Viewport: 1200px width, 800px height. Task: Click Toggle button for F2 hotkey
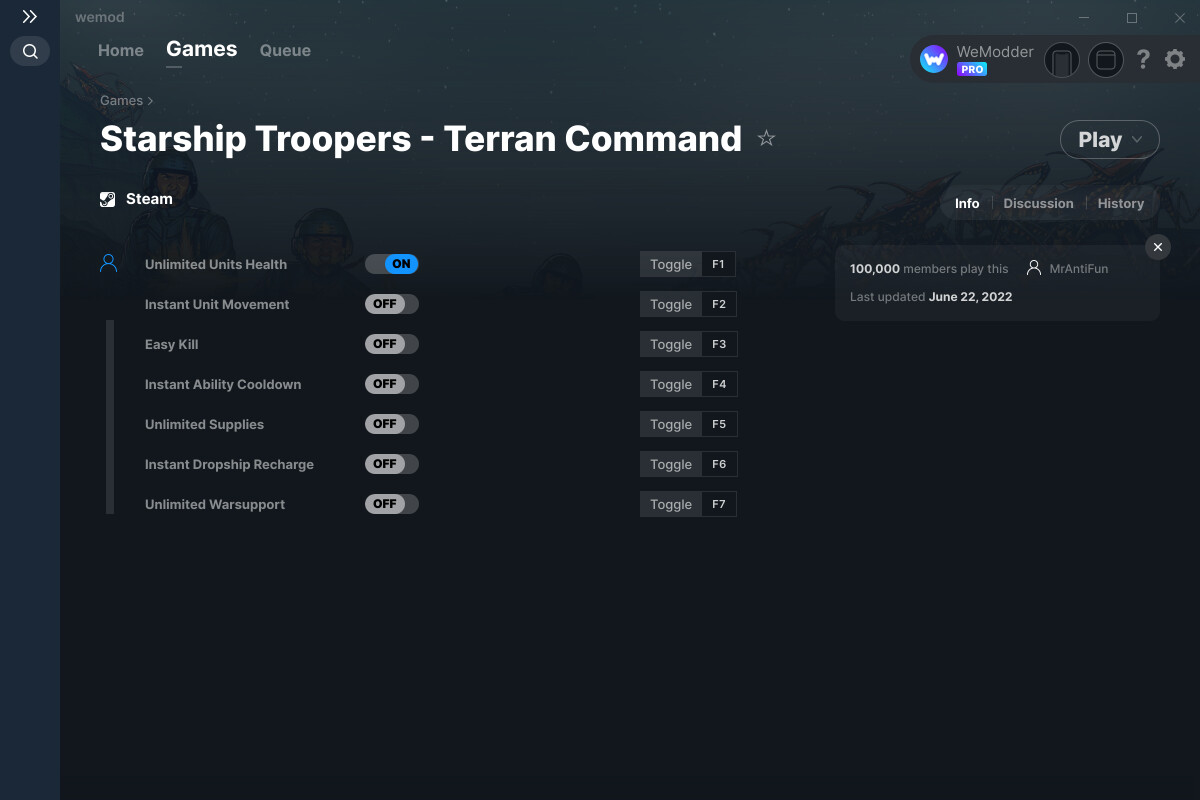coord(671,304)
